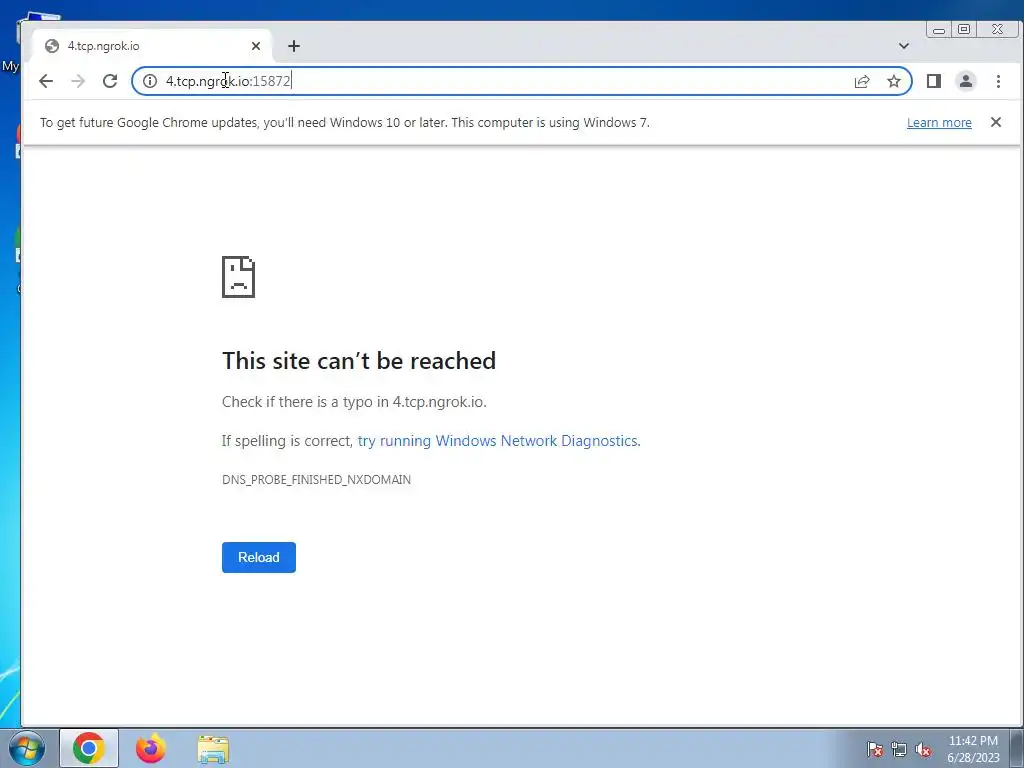Click the forward navigation arrow
Viewport: 1024px width, 768px height.
click(x=78, y=81)
